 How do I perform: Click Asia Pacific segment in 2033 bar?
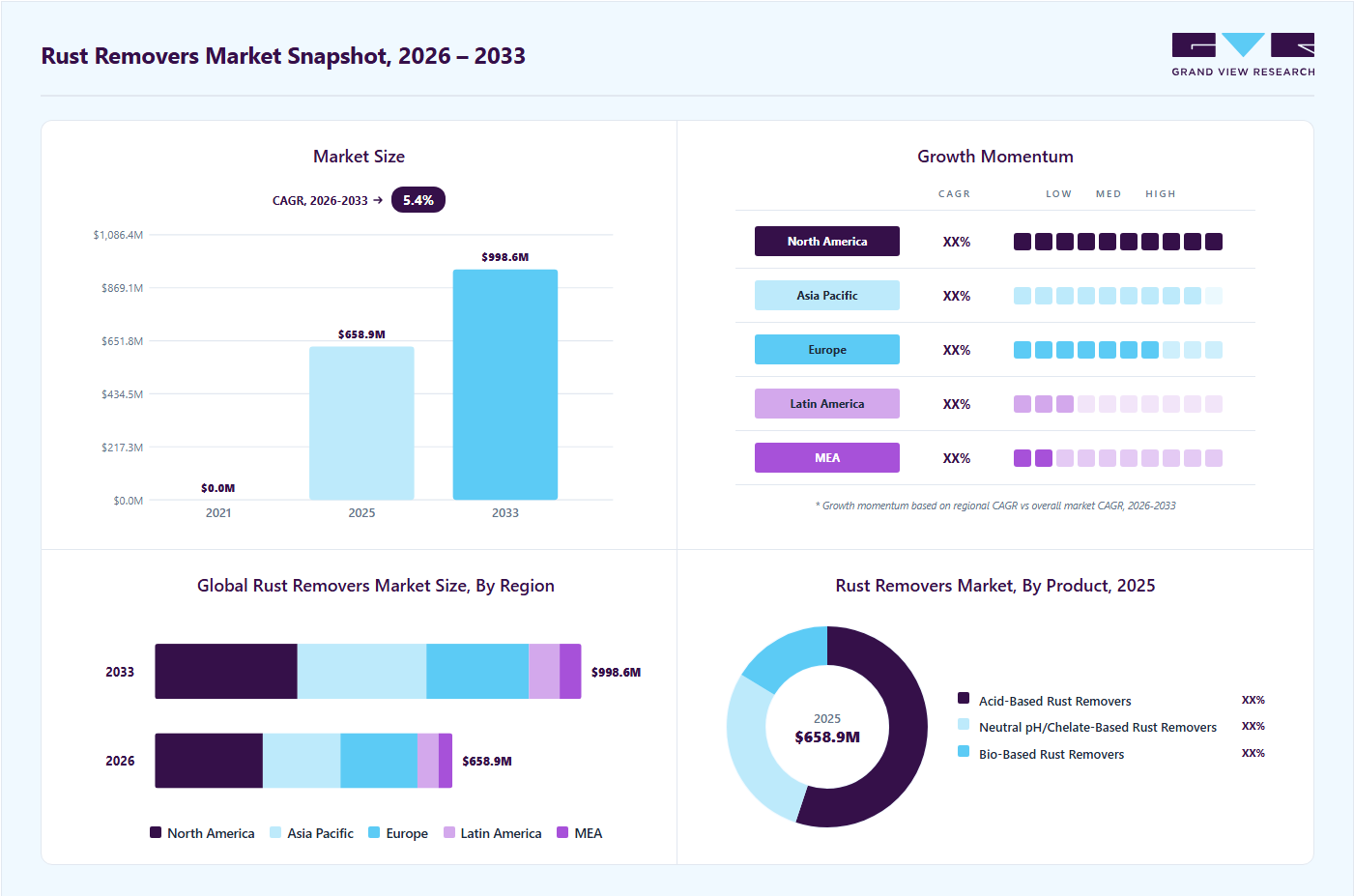click(361, 672)
